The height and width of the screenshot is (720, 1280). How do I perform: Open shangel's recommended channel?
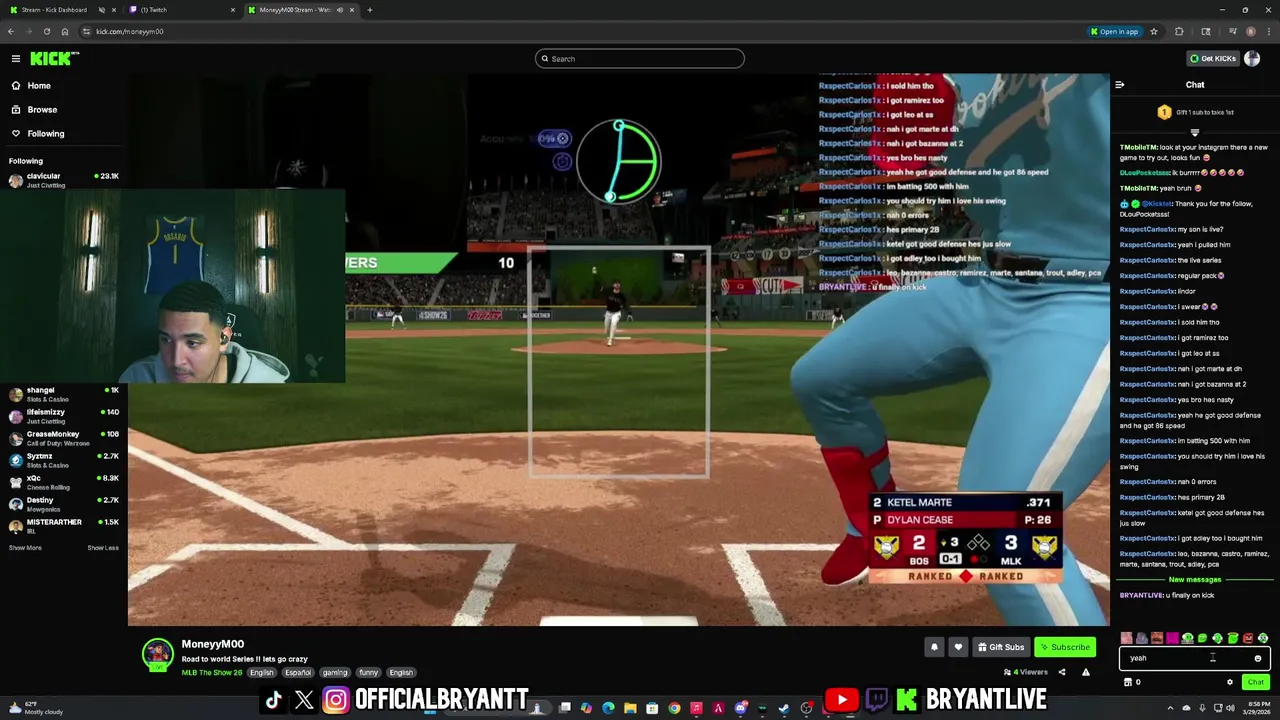pyautogui.click(x=64, y=394)
